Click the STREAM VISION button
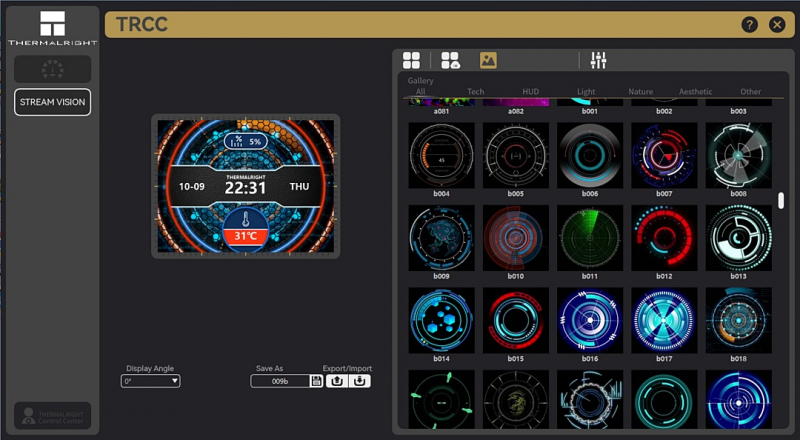The image size is (800, 440). tap(52, 102)
